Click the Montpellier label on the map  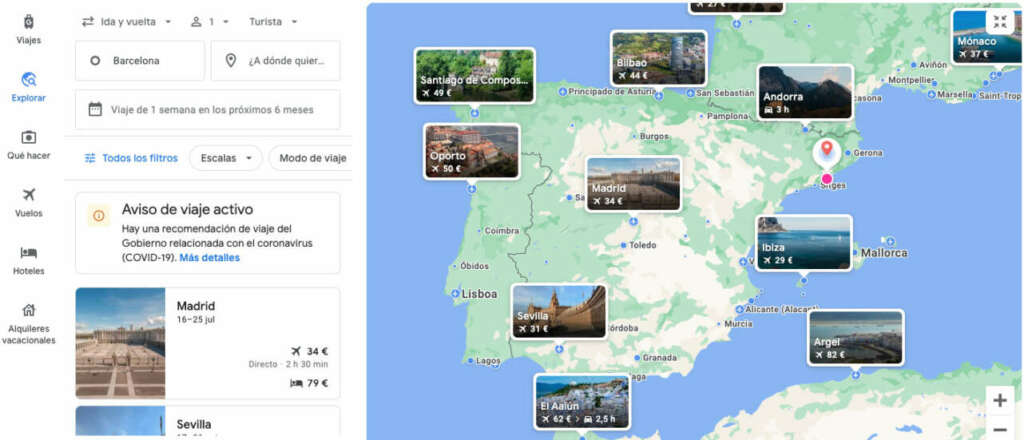[912, 80]
